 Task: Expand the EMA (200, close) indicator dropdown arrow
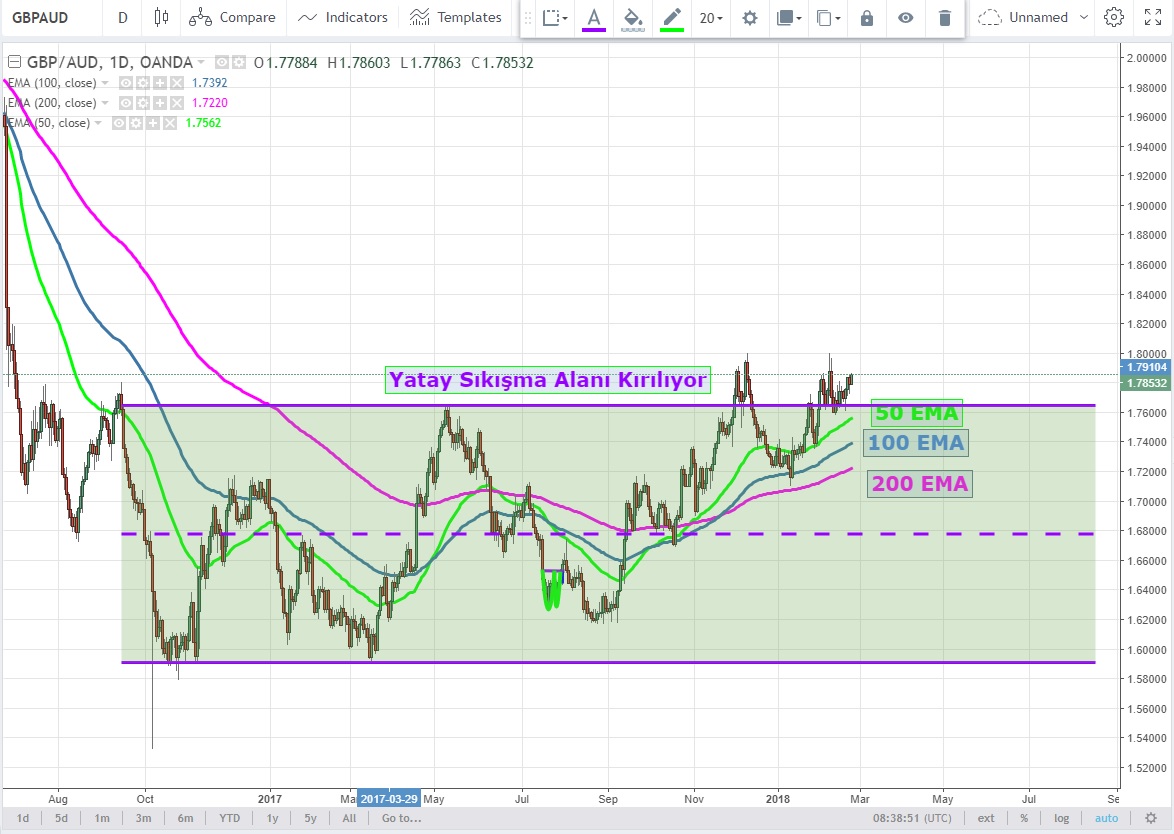(x=107, y=103)
